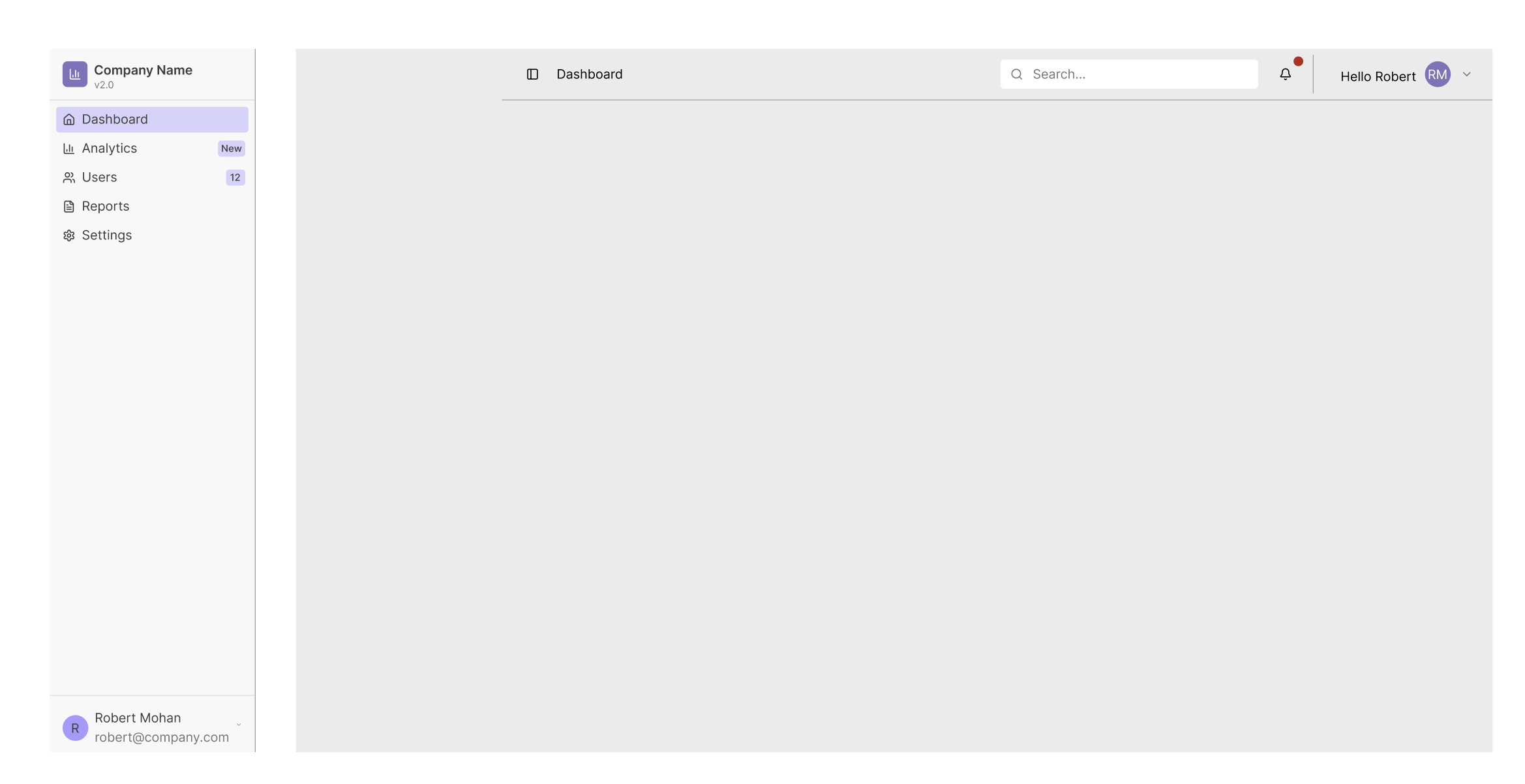This screenshot has height=784, width=1525.
Task: Click the Analytics bar chart icon
Action: click(x=68, y=149)
